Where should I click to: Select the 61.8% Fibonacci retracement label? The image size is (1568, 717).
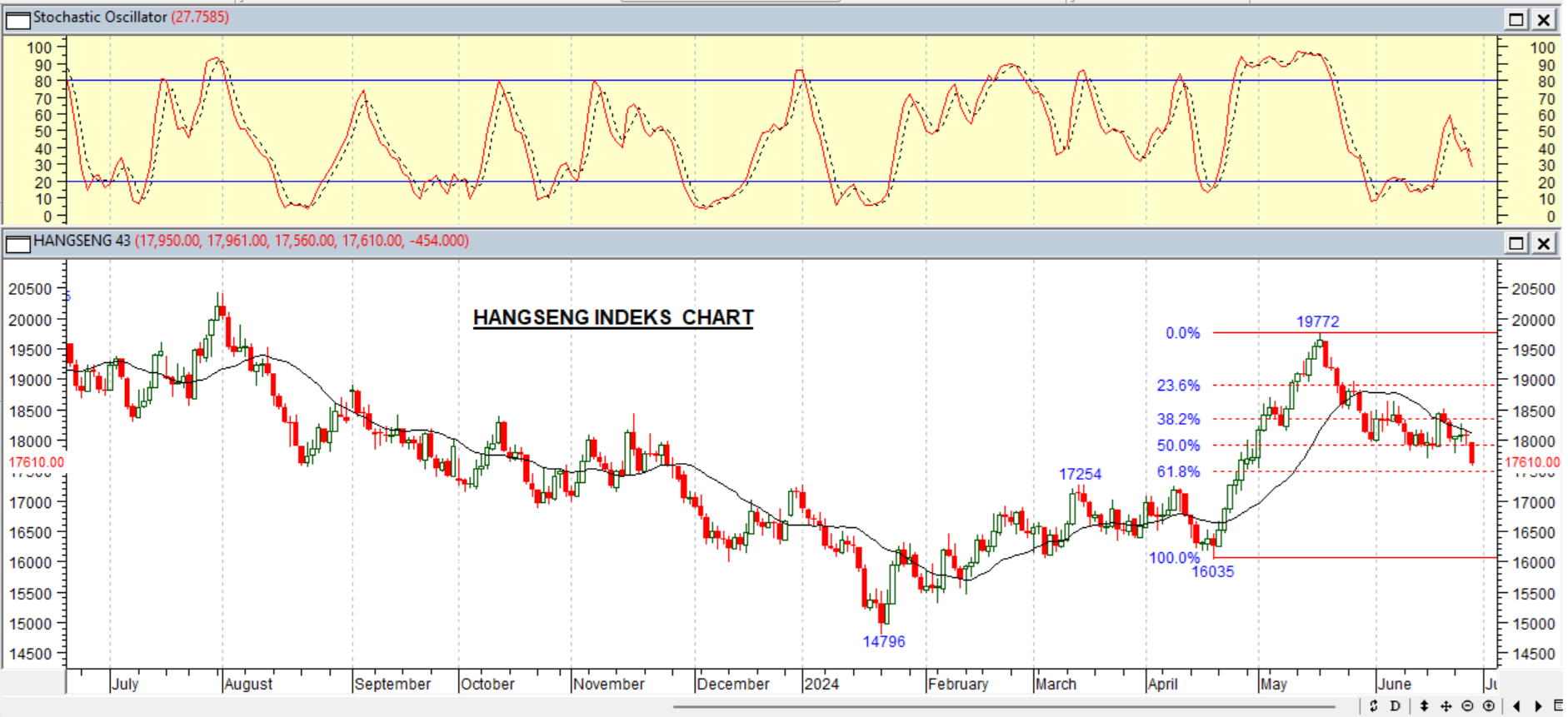(x=1178, y=472)
